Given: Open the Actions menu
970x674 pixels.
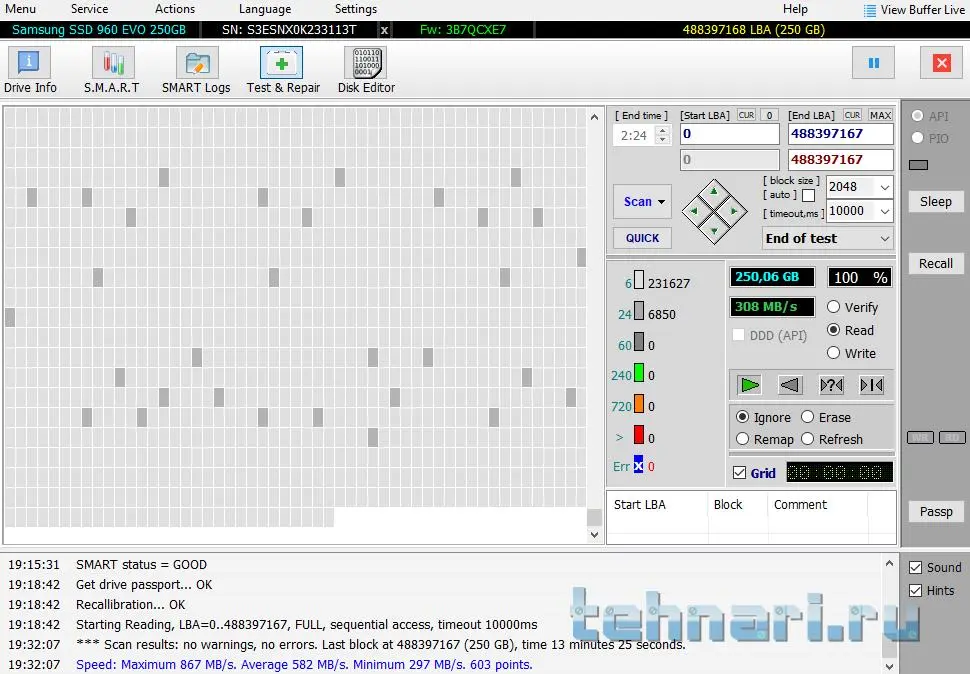Looking at the screenshot, I should pyautogui.click(x=175, y=9).
